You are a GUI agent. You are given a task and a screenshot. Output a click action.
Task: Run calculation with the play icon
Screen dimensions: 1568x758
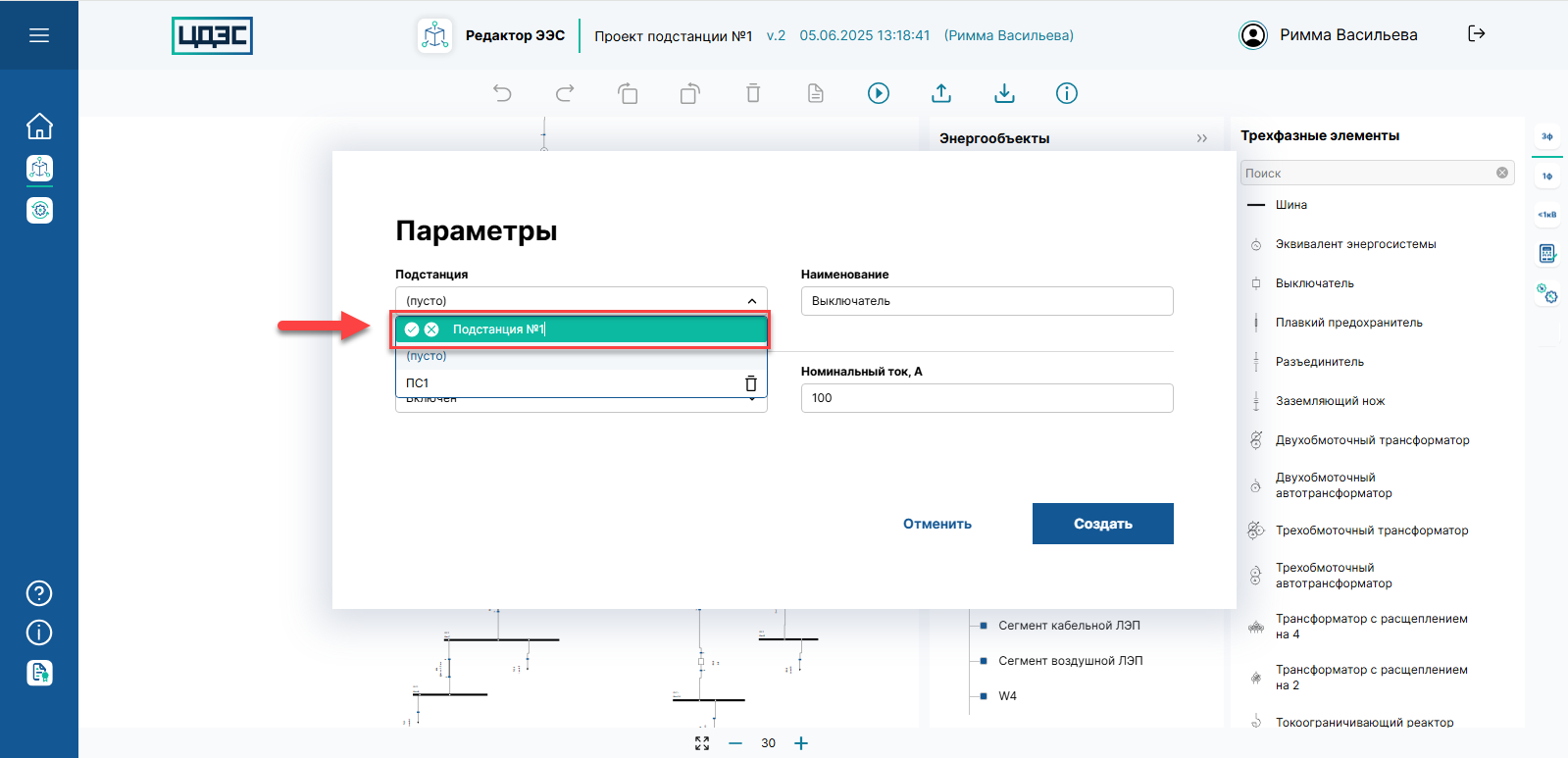click(879, 93)
